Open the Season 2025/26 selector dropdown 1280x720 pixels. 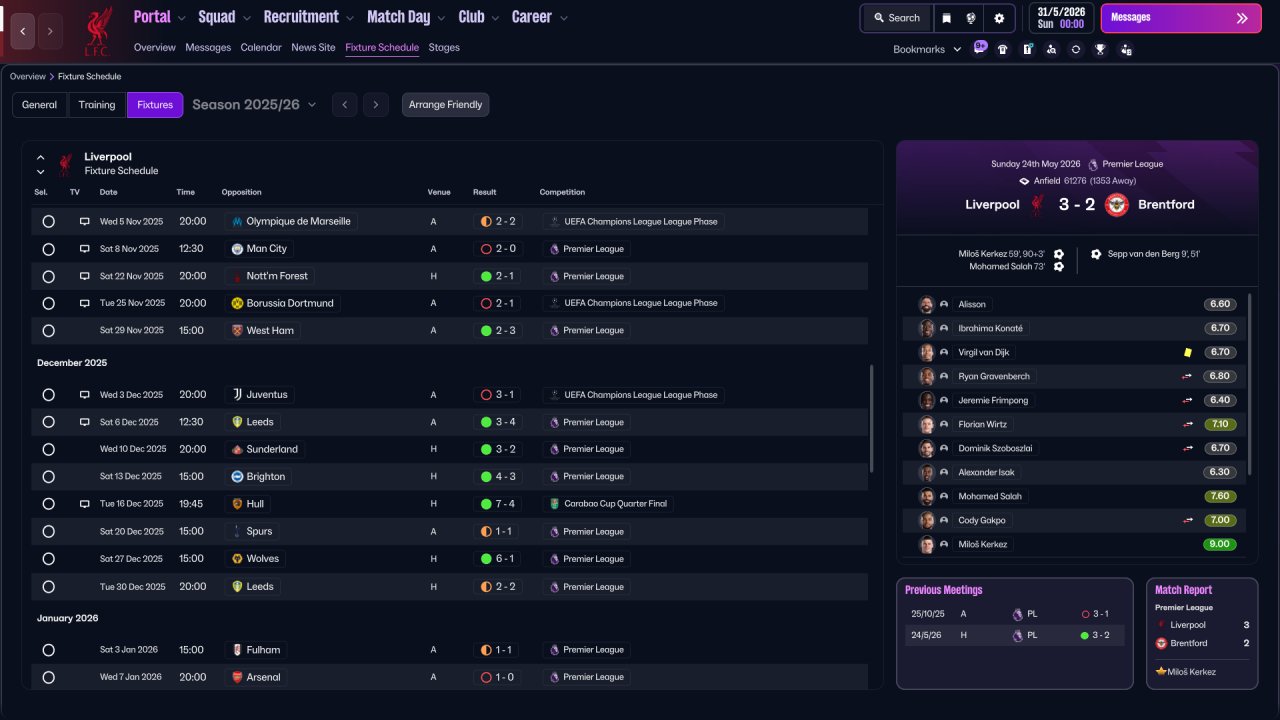254,105
